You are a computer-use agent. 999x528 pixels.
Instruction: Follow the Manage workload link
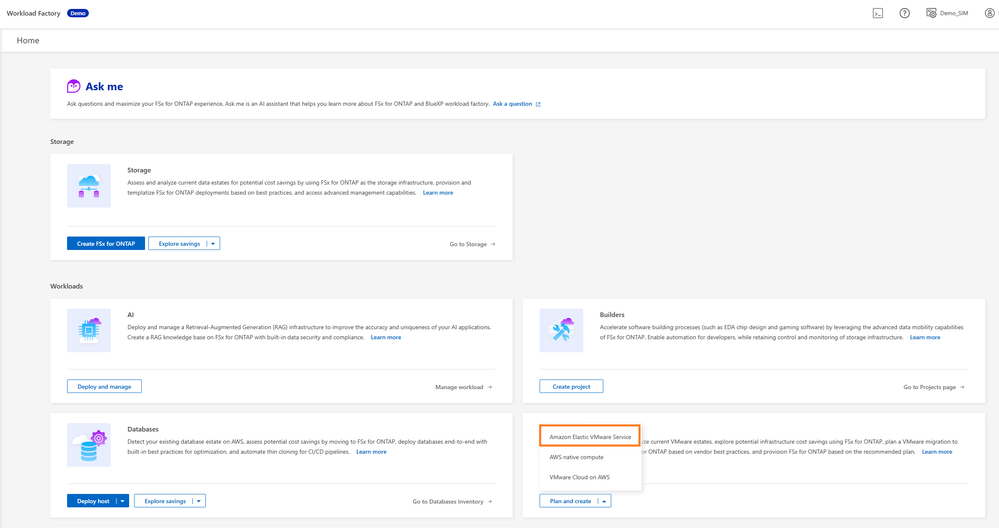pos(463,387)
